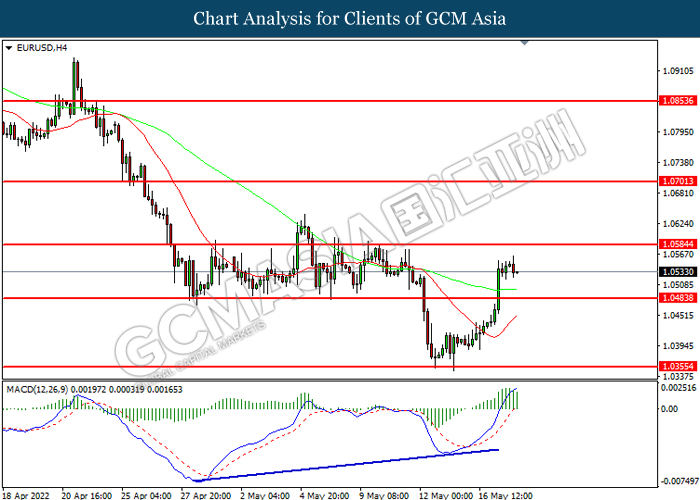700x500 pixels.
Task: Click the 4 May 20:00 time label
Action: click(325, 496)
